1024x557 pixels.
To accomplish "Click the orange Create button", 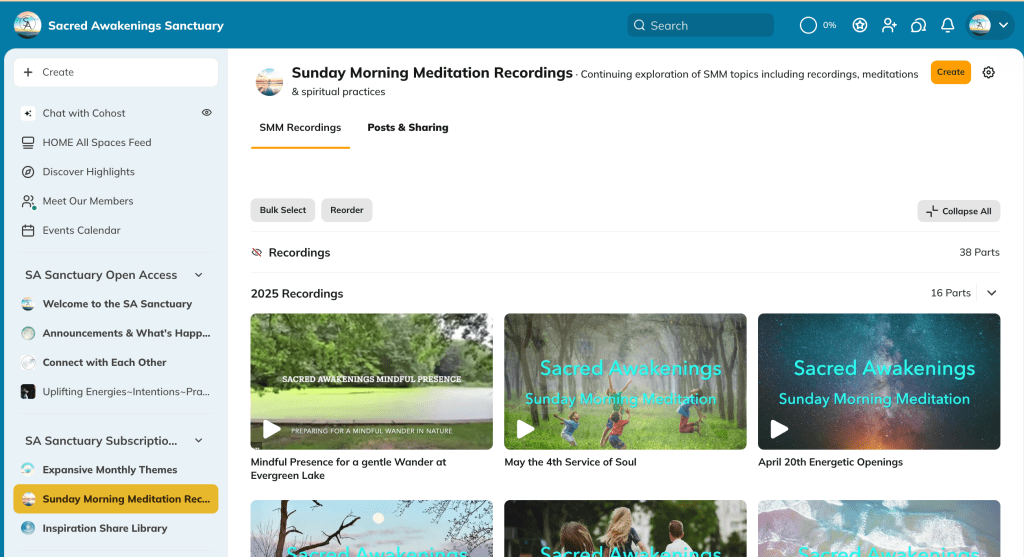I will tap(950, 72).
